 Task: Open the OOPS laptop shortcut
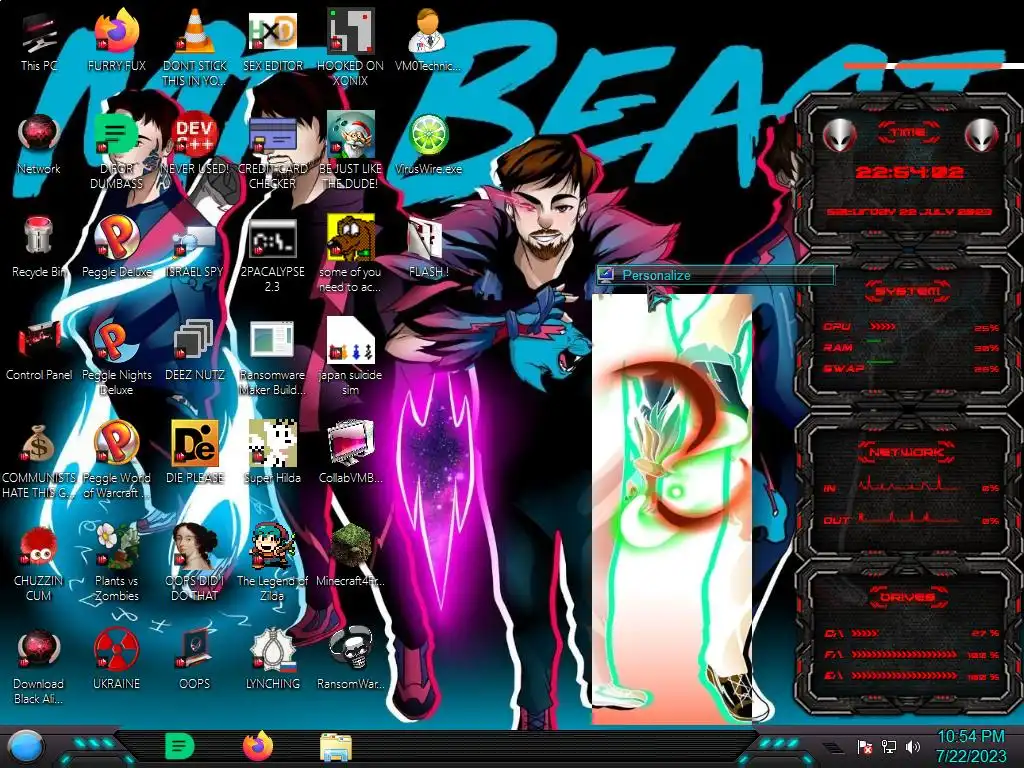(x=195, y=660)
